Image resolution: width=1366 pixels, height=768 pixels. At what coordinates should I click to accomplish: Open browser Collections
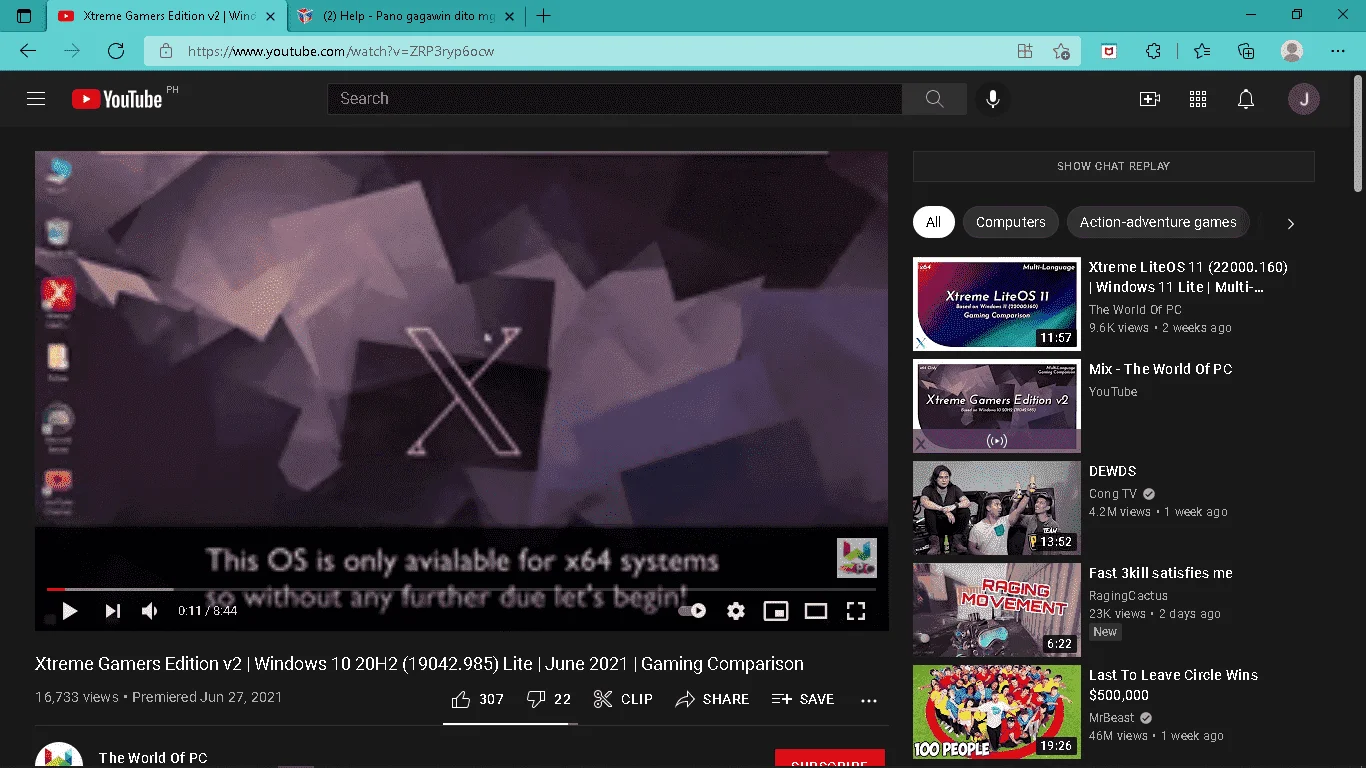coord(1246,51)
